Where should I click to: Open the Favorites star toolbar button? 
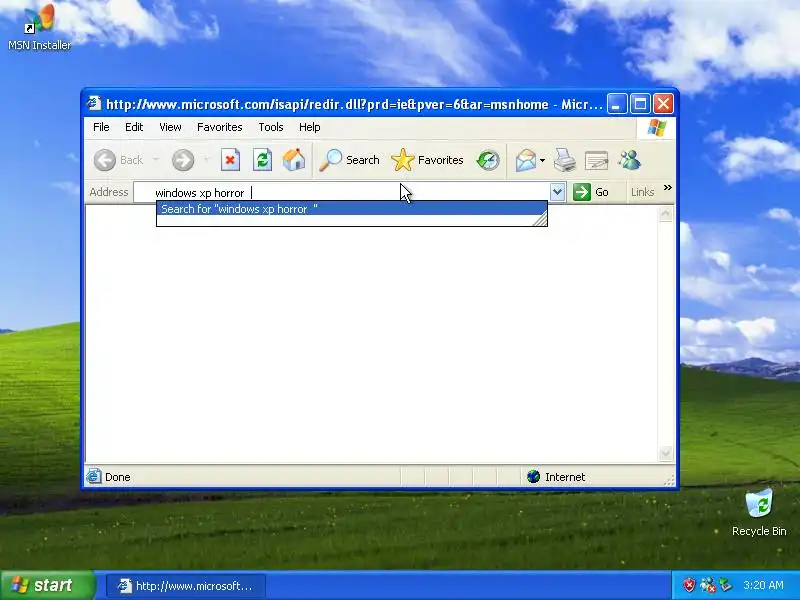[428, 160]
